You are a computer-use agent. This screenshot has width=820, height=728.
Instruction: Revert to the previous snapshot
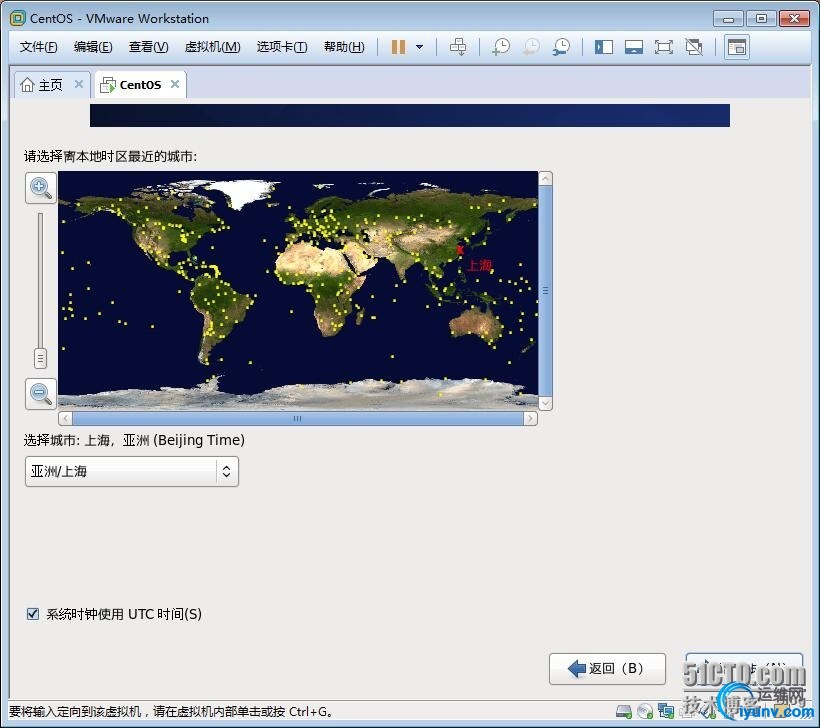click(x=531, y=47)
